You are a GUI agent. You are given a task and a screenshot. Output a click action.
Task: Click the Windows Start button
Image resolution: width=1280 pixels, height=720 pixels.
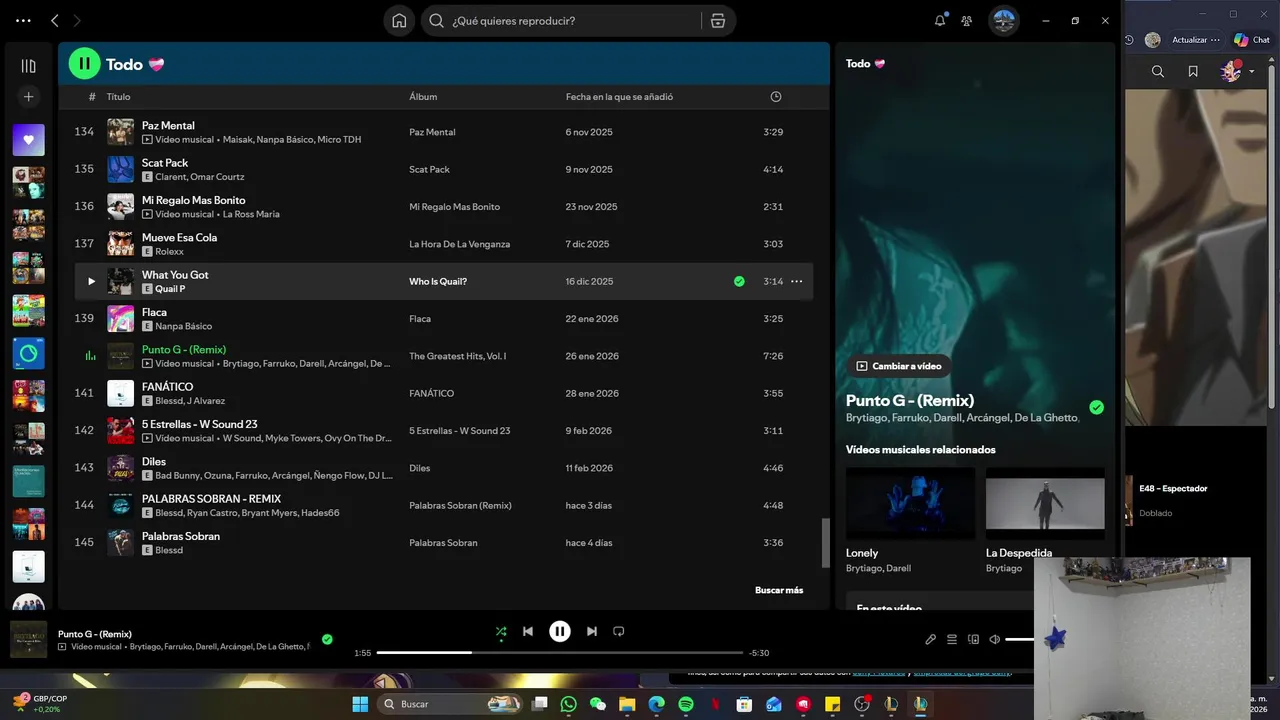coord(360,704)
